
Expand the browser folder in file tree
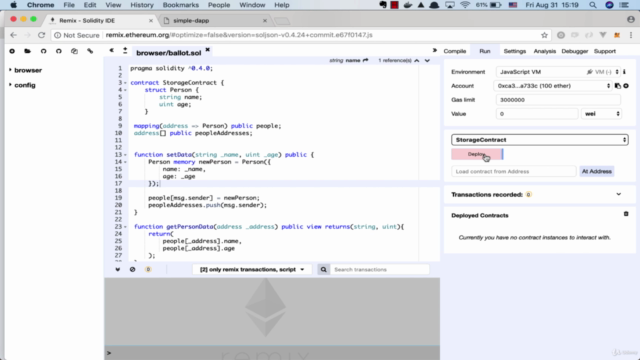pyautogui.click(x=10, y=70)
